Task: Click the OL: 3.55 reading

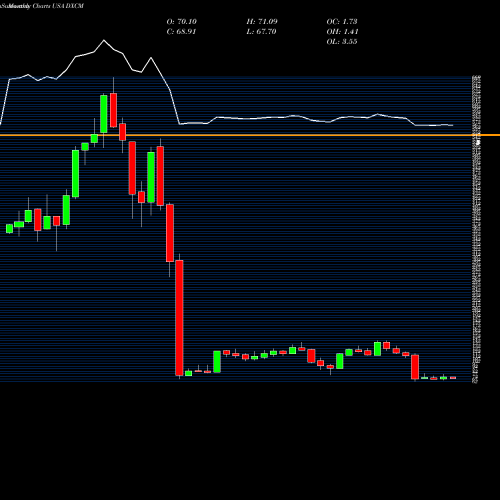Action: (342, 42)
